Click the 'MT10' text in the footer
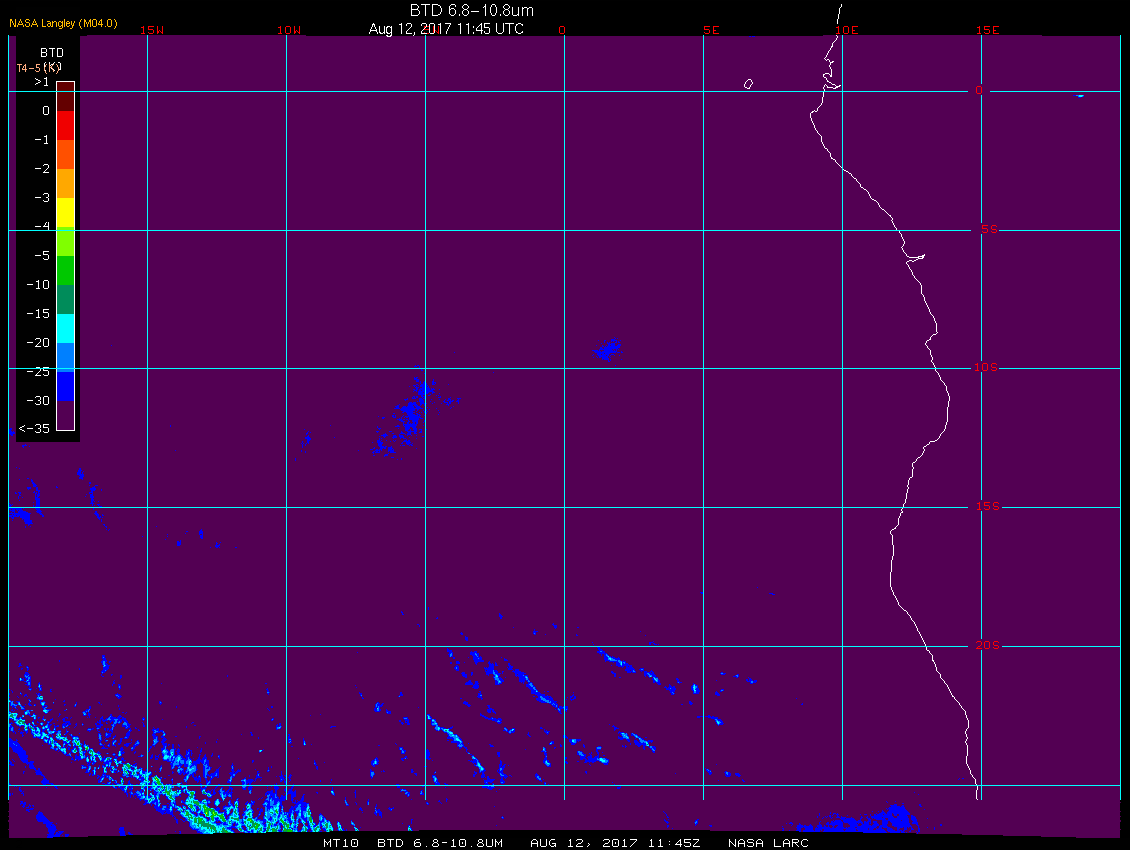Screen dimensions: 1130x850 pos(340,843)
